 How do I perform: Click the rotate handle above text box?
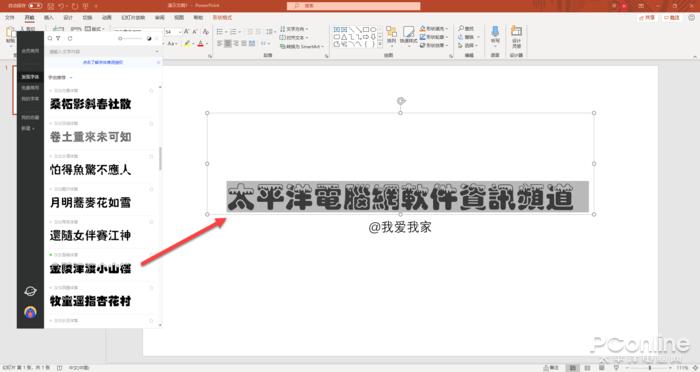tap(401, 101)
